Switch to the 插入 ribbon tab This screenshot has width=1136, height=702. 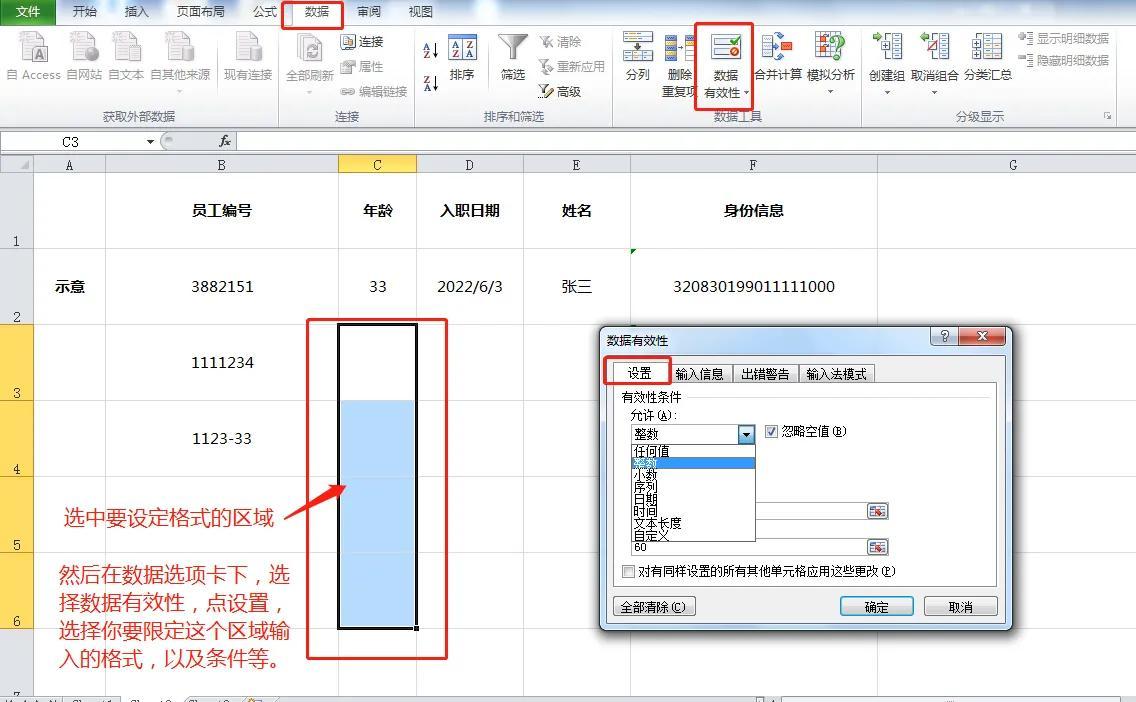pyautogui.click(x=136, y=12)
